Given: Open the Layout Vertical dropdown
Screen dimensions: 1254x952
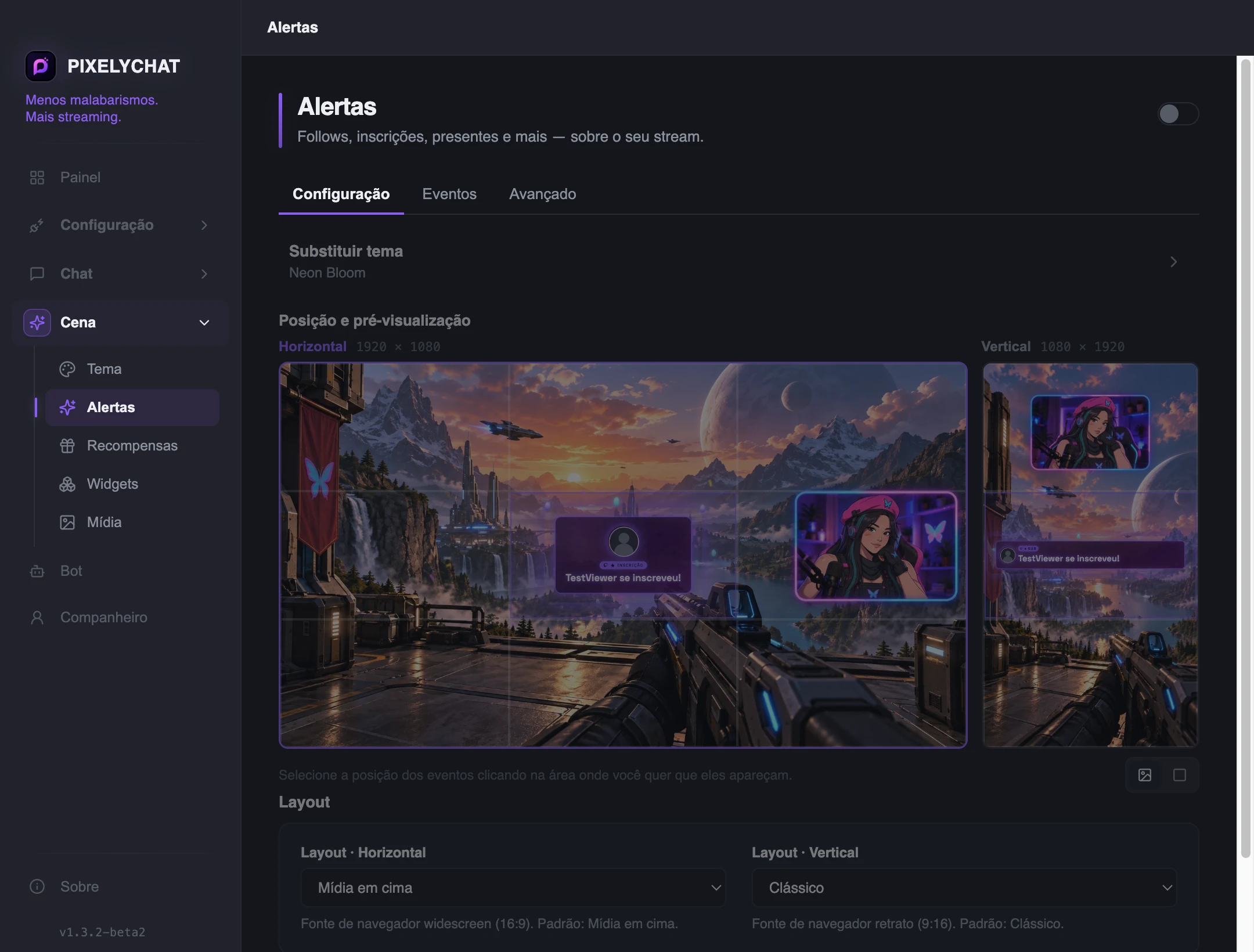Looking at the screenshot, I should click(964, 888).
